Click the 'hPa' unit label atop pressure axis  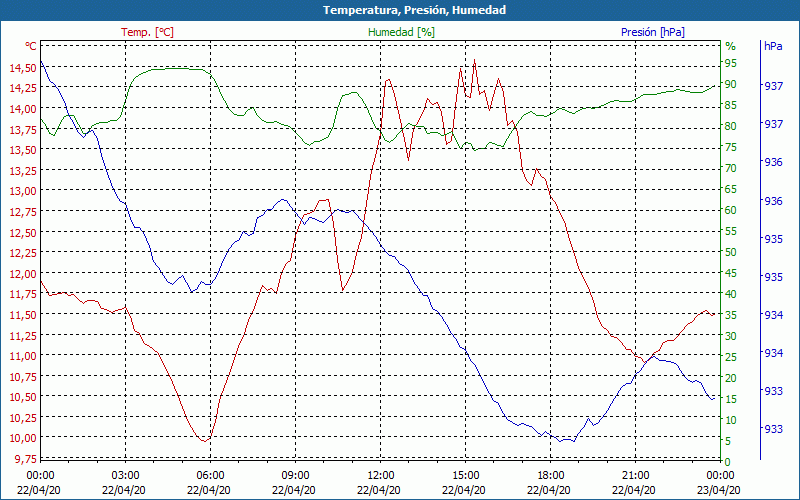click(773, 46)
